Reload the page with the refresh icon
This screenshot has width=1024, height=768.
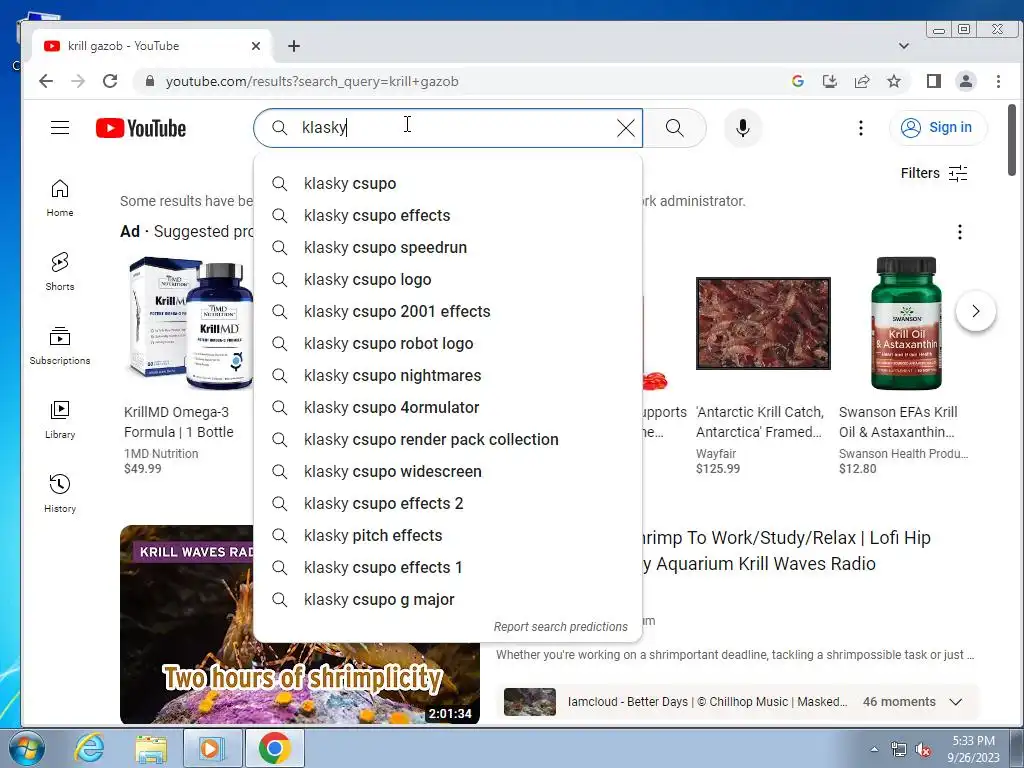110,81
